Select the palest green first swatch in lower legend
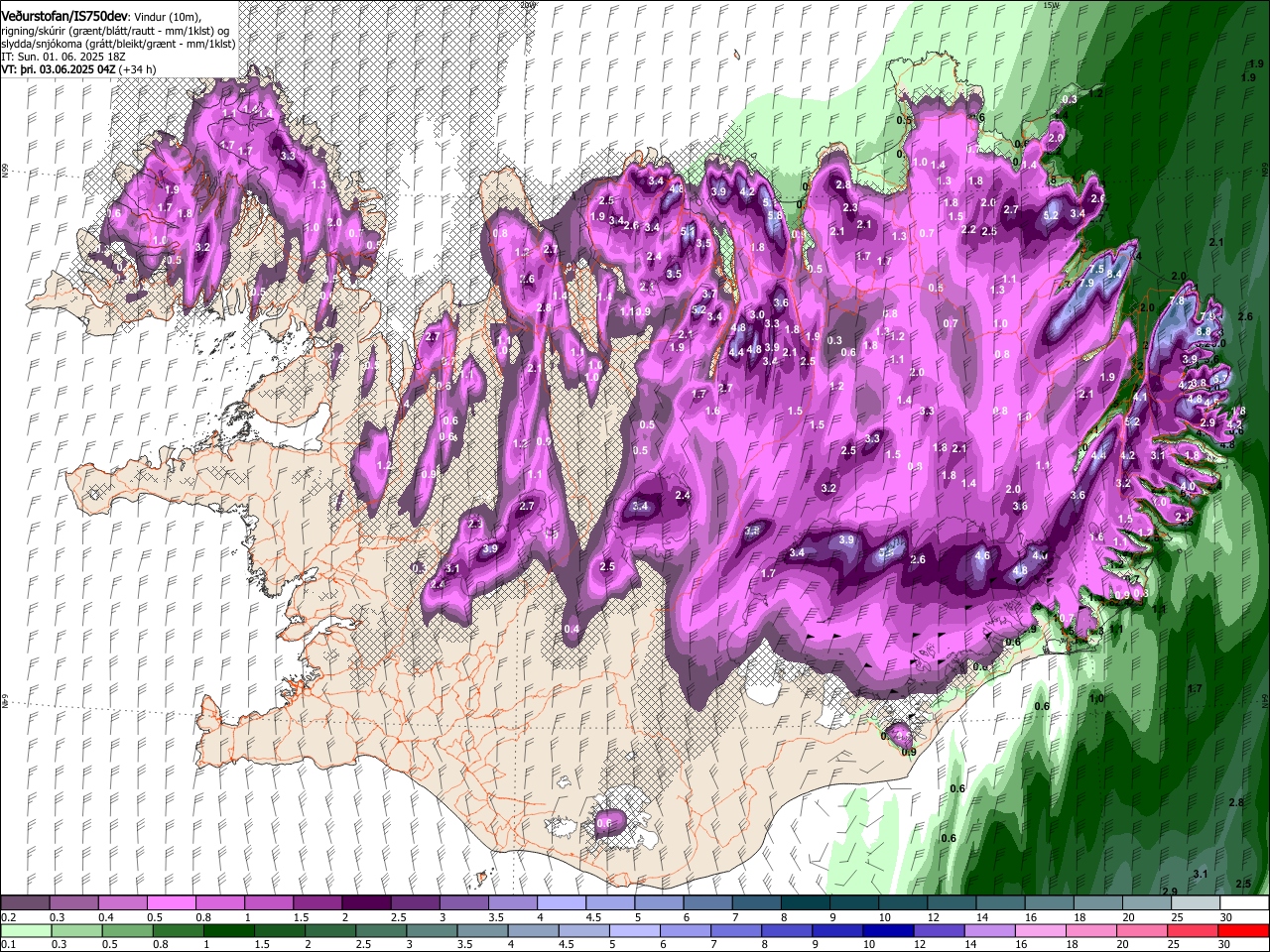This screenshot has height=952, width=1270. click(x=26, y=931)
